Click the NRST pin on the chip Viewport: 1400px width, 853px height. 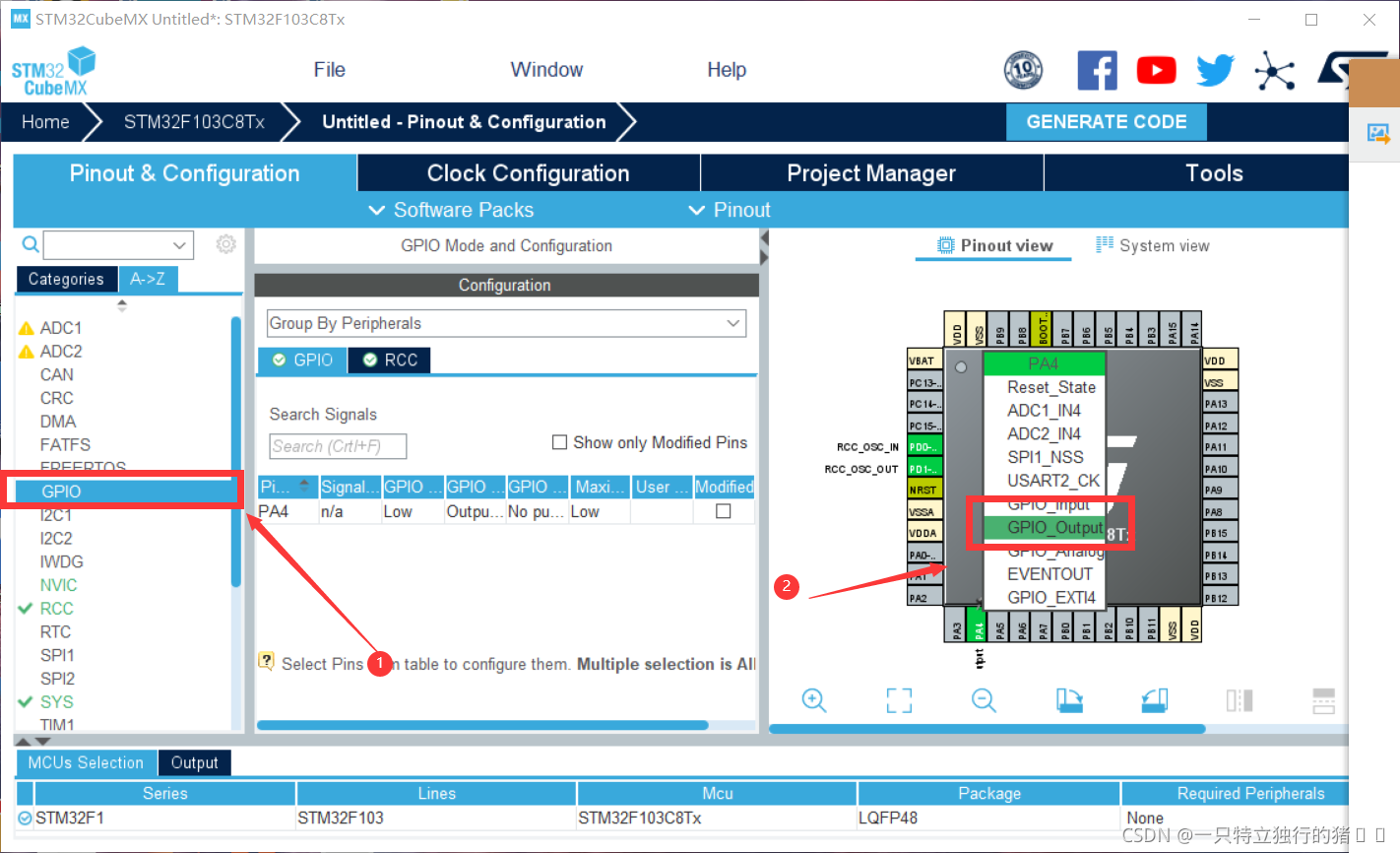(x=923, y=490)
